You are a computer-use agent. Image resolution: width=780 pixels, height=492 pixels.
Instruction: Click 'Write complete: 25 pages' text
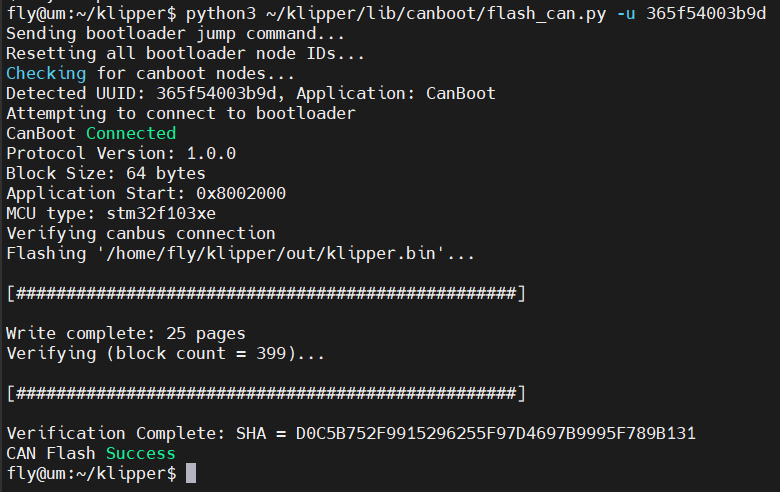126,333
